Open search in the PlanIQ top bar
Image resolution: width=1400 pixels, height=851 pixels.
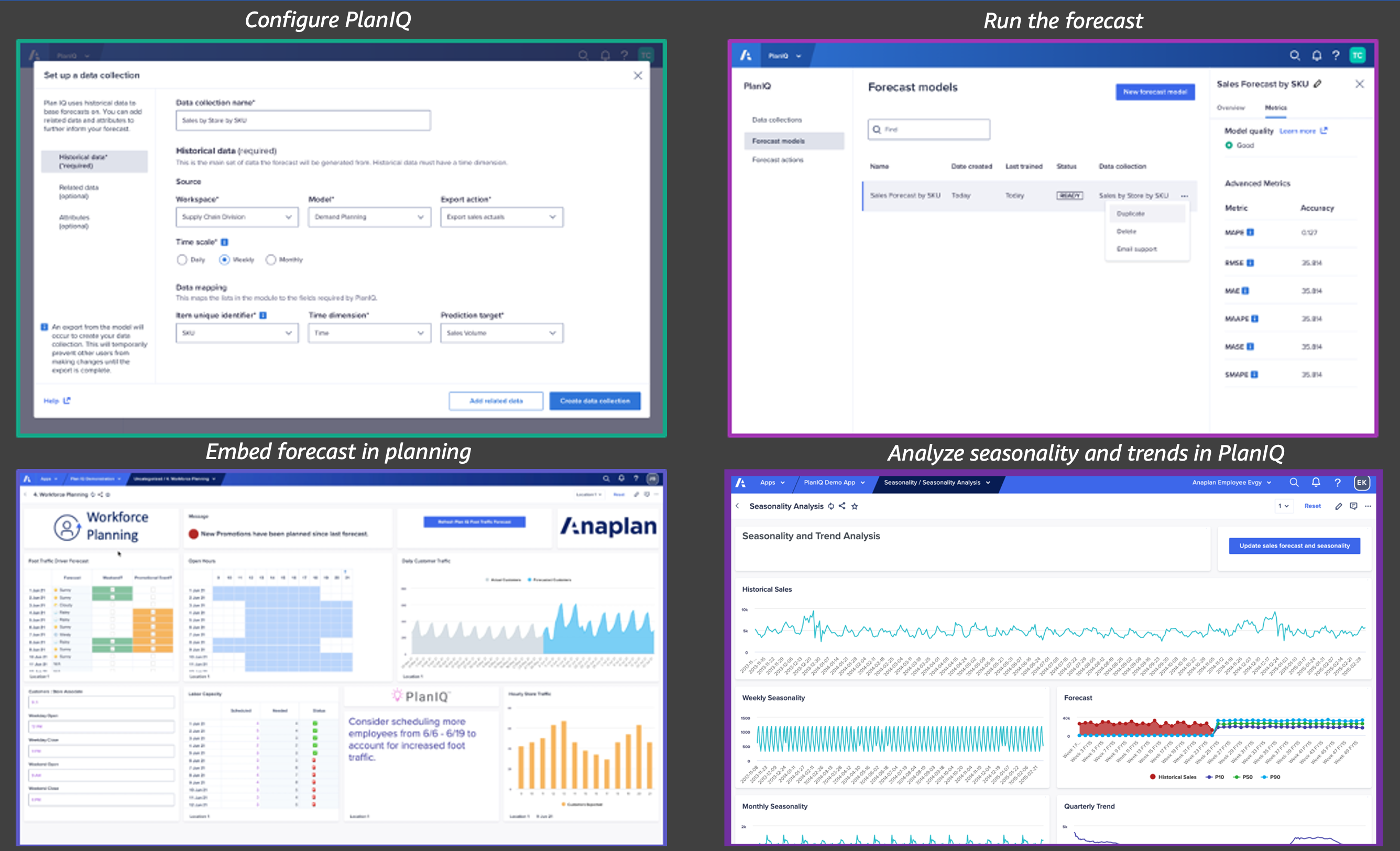coord(584,55)
